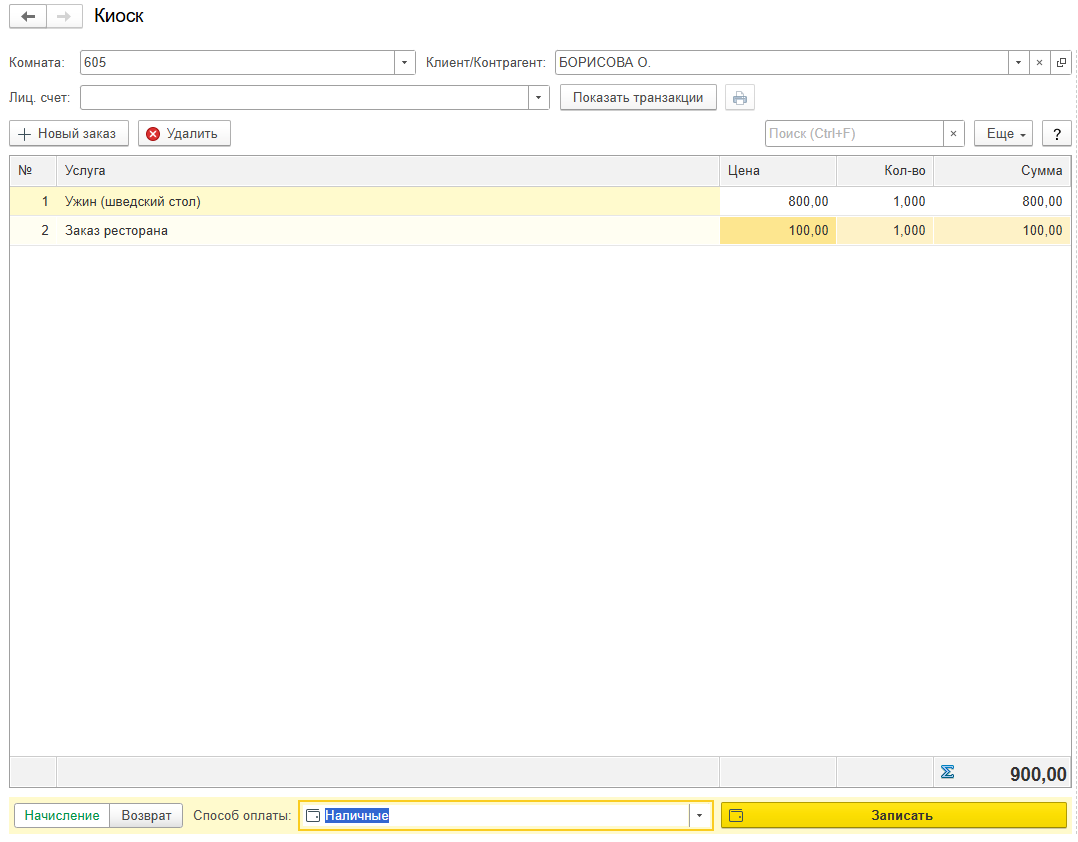The height and width of the screenshot is (842, 1078).
Task: Go back with the left arrow button
Action: [28, 16]
